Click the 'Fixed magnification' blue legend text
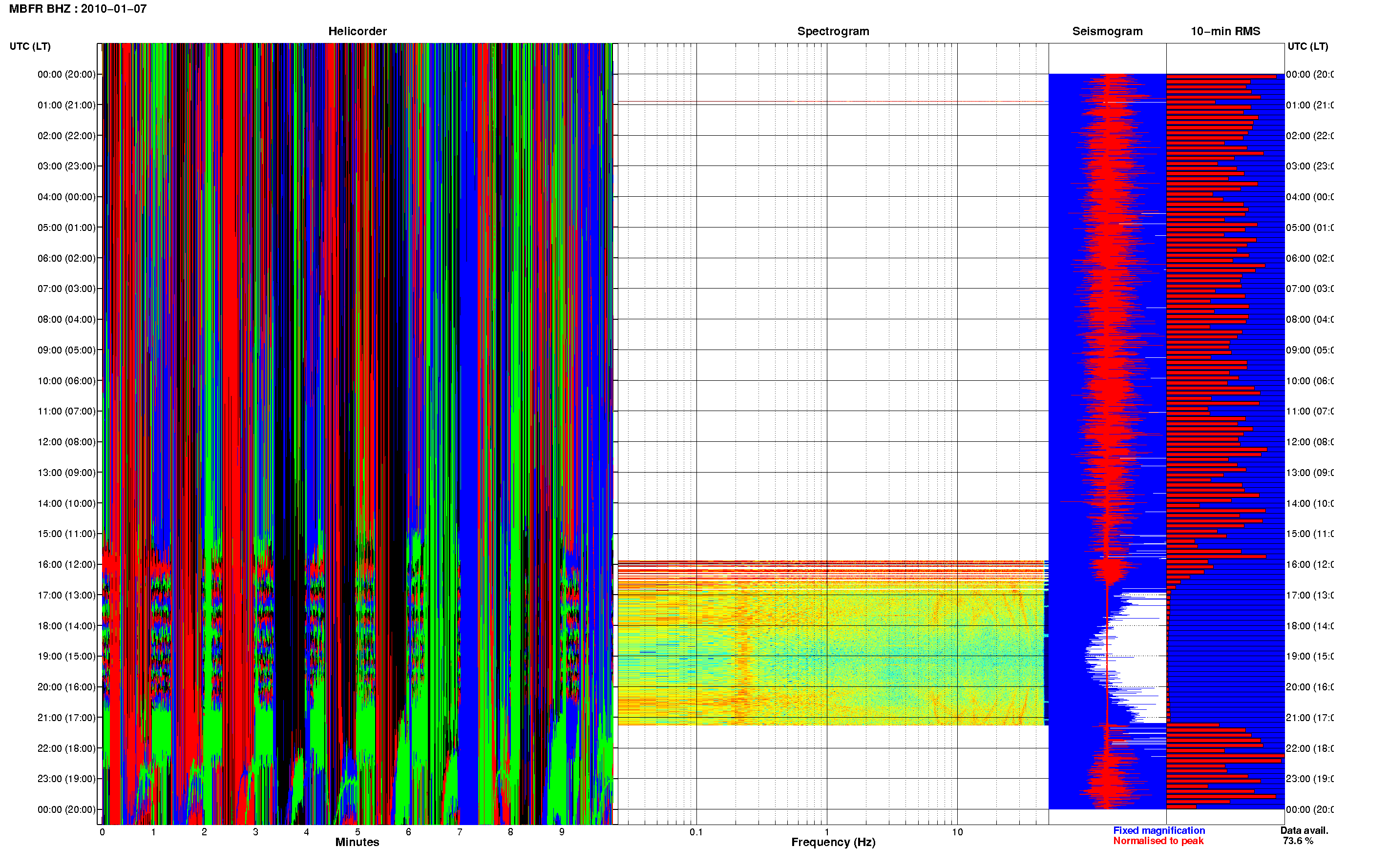Image resolution: width=1389 pixels, height=868 pixels. pos(1159,831)
